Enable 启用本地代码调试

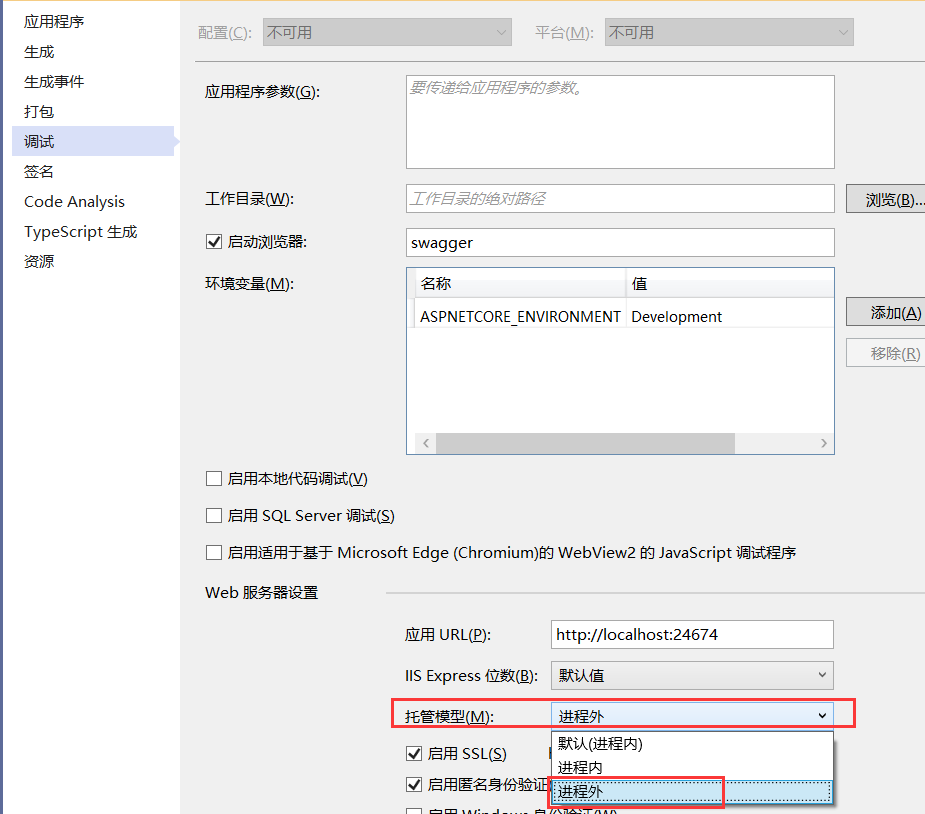point(213,478)
